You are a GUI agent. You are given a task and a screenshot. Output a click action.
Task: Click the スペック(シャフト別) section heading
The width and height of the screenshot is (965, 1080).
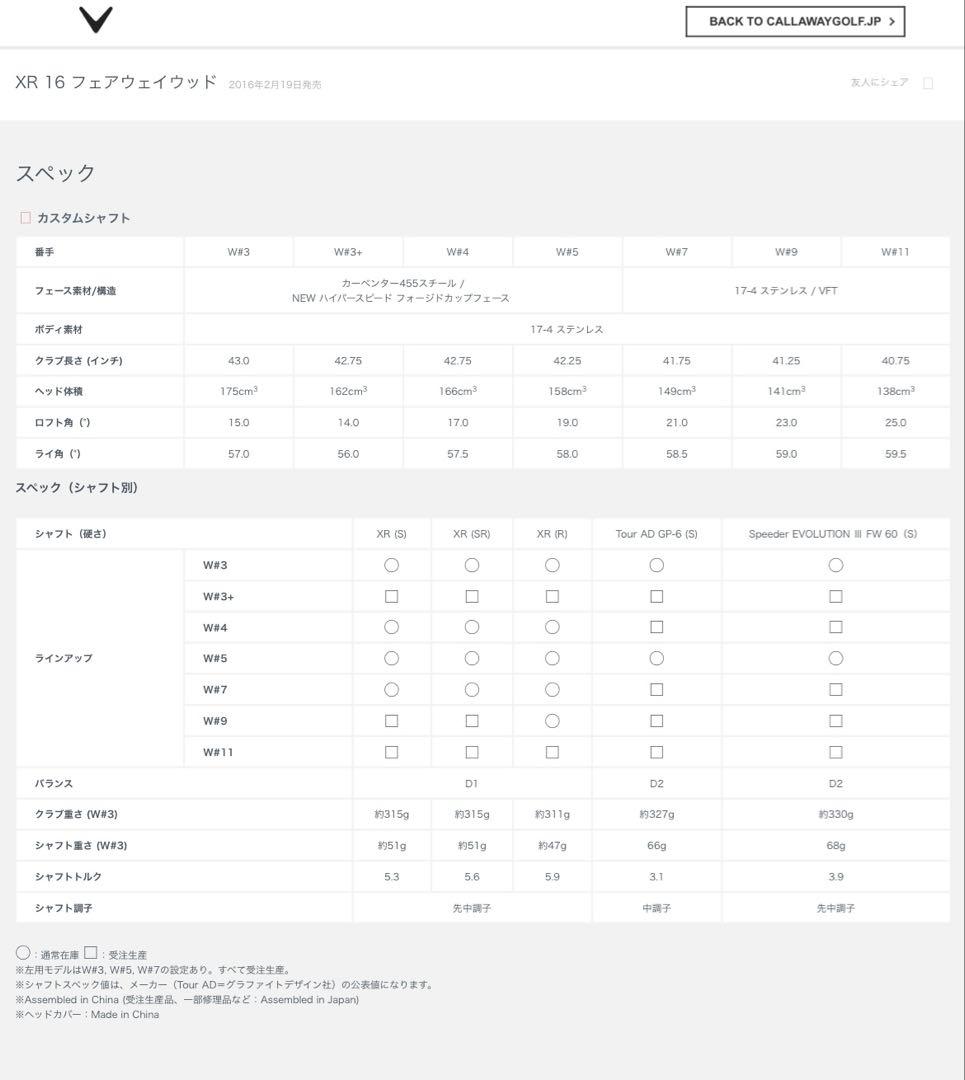click(x=77, y=488)
